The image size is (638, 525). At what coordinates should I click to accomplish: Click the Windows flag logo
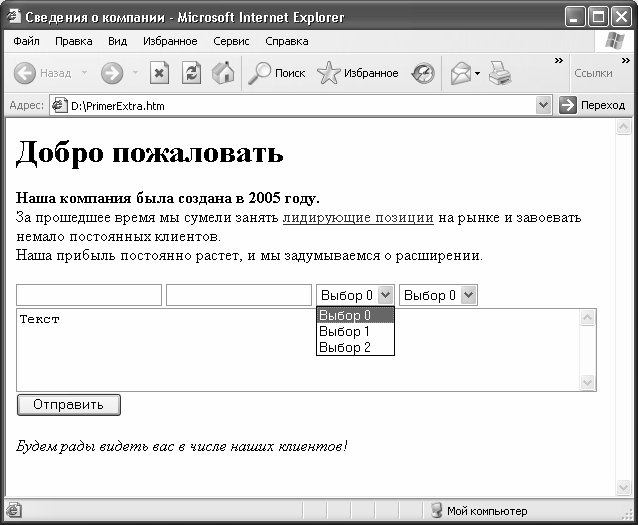614,41
